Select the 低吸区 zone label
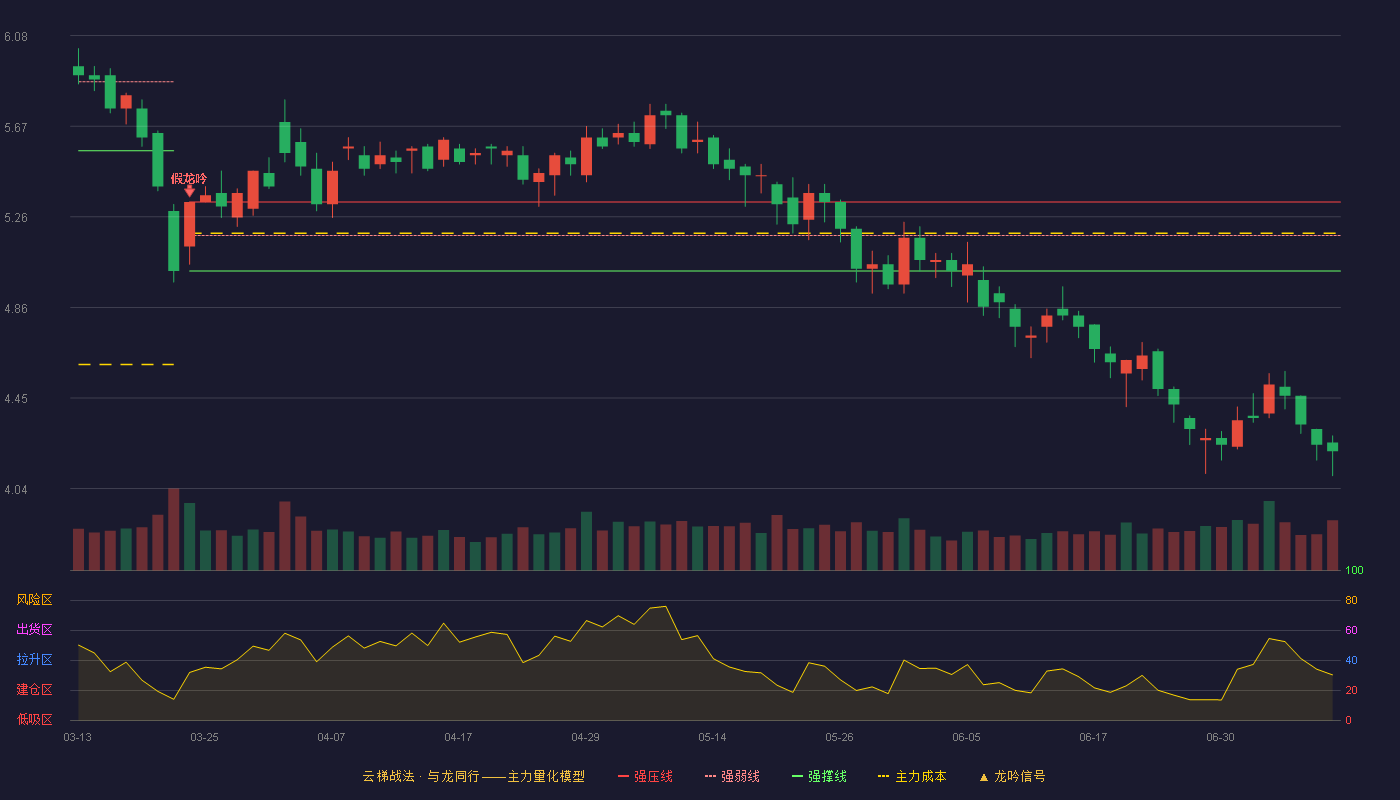1400x800 pixels. point(34,719)
